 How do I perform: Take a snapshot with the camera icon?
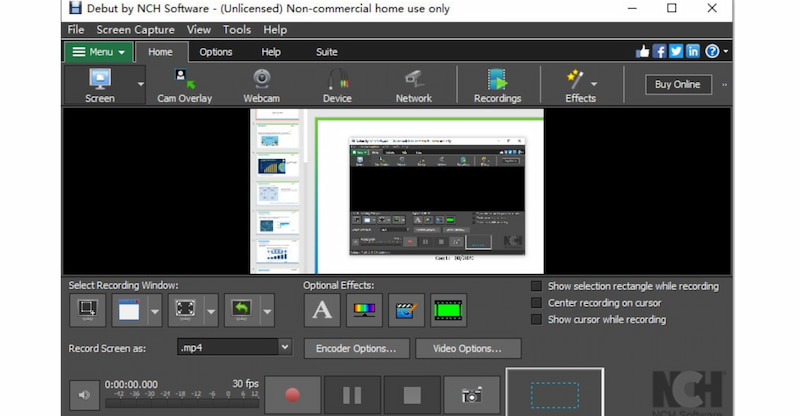coord(471,394)
